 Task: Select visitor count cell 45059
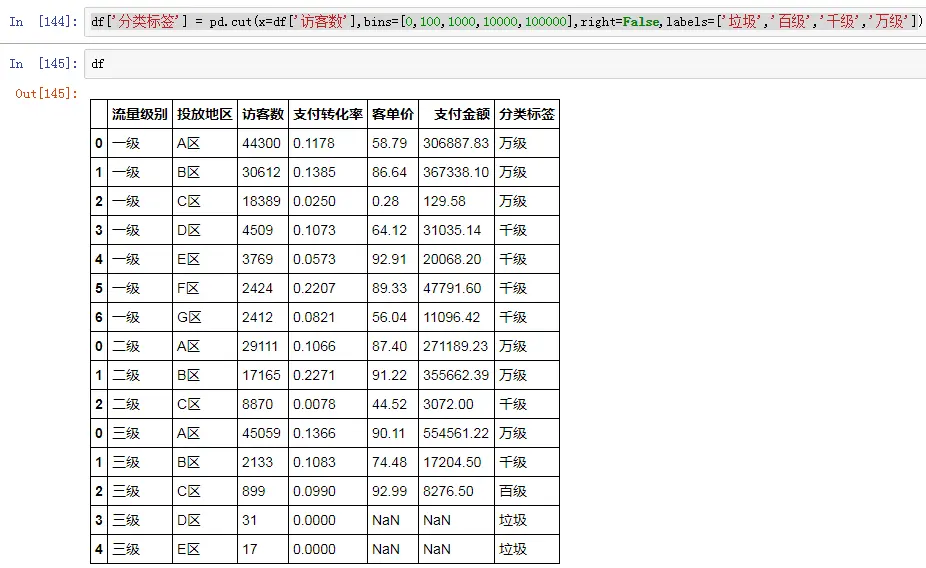261,433
